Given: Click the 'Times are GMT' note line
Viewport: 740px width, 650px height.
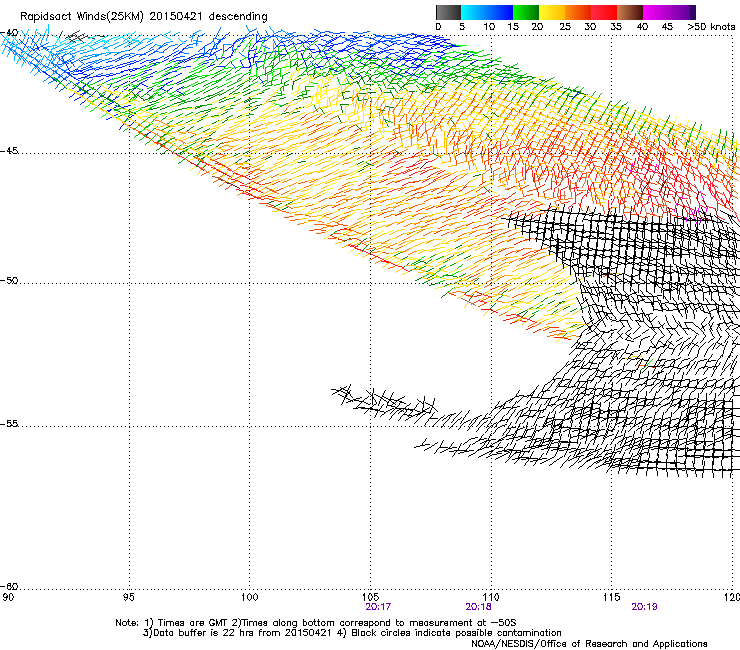Looking at the screenshot, I should coord(316,623).
